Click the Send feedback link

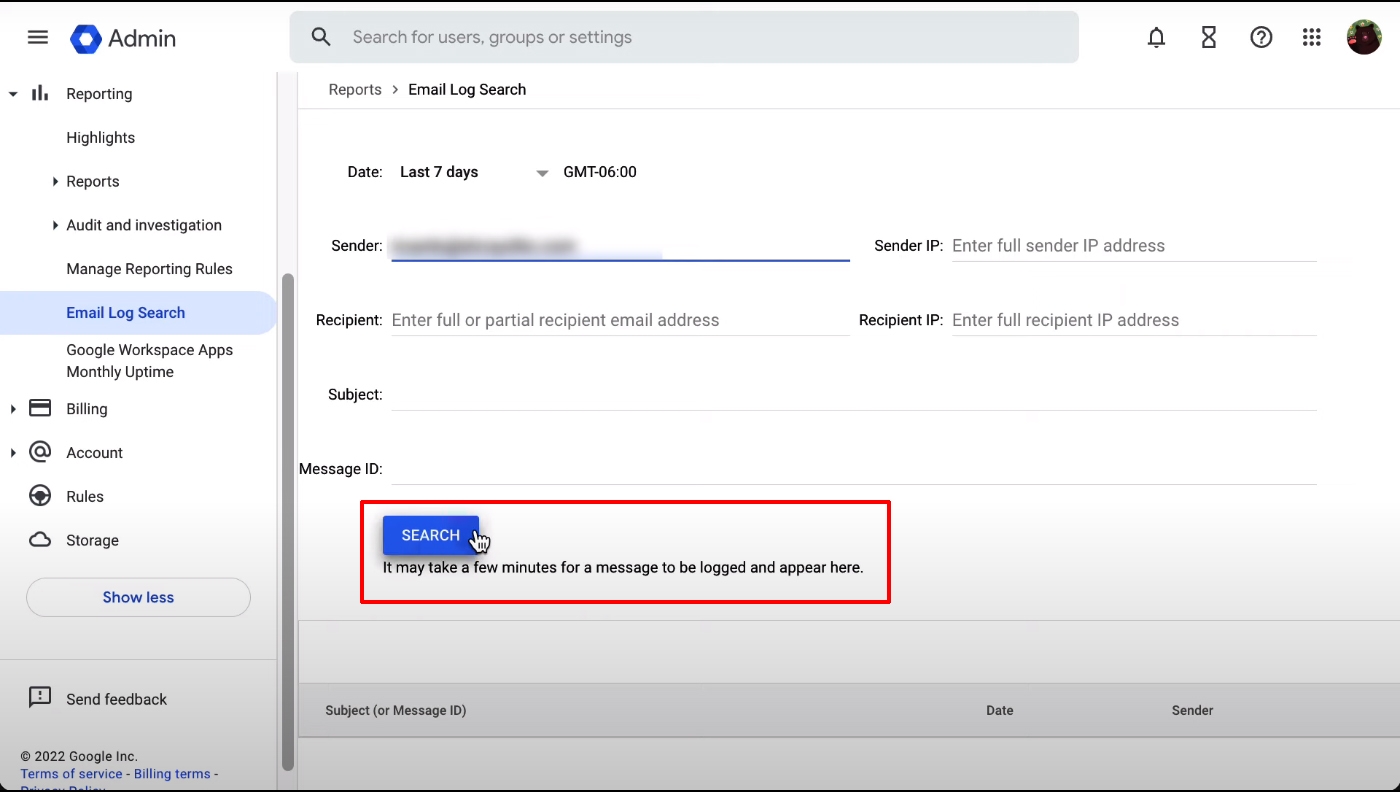pyautogui.click(x=116, y=700)
